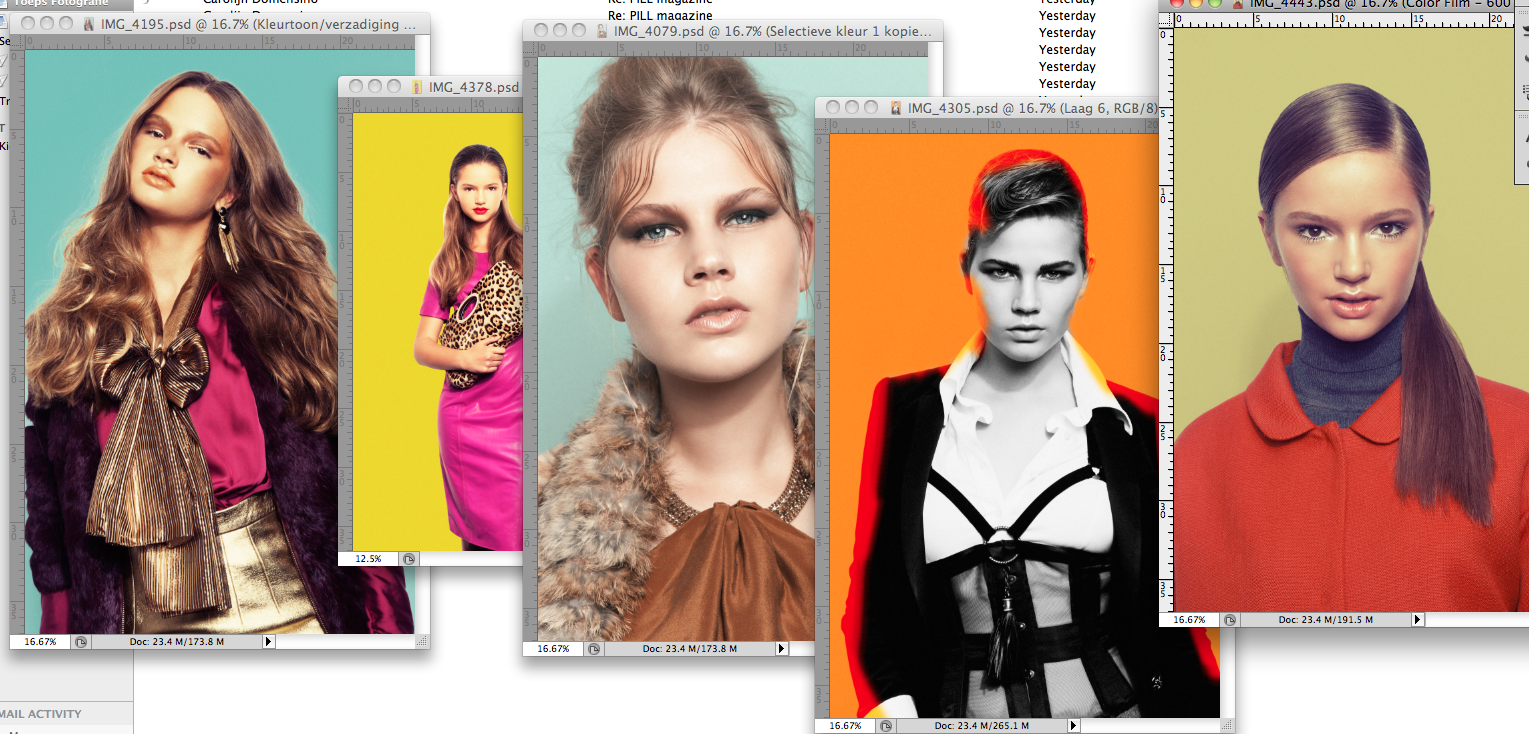Click the ruler origin corner of IMG_4443.psd

(x=1166, y=19)
